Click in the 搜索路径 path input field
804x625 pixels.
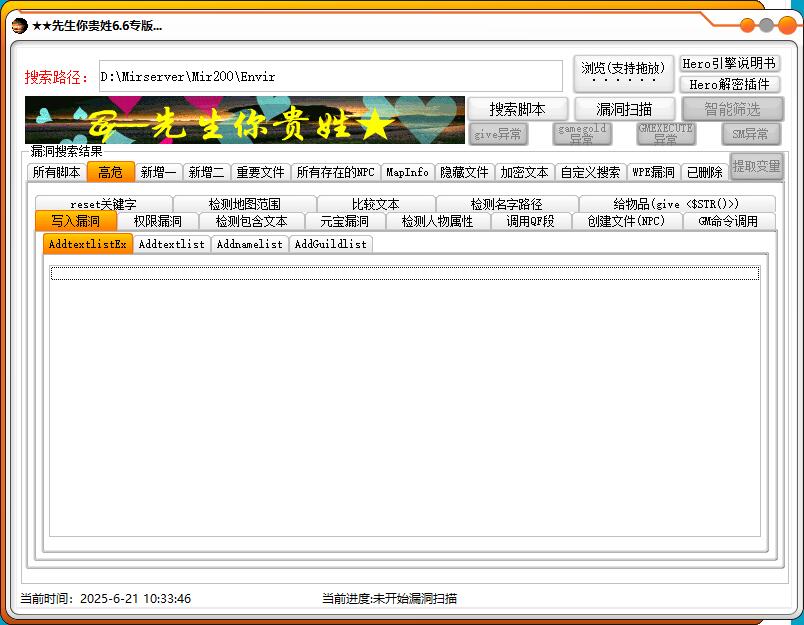click(330, 76)
